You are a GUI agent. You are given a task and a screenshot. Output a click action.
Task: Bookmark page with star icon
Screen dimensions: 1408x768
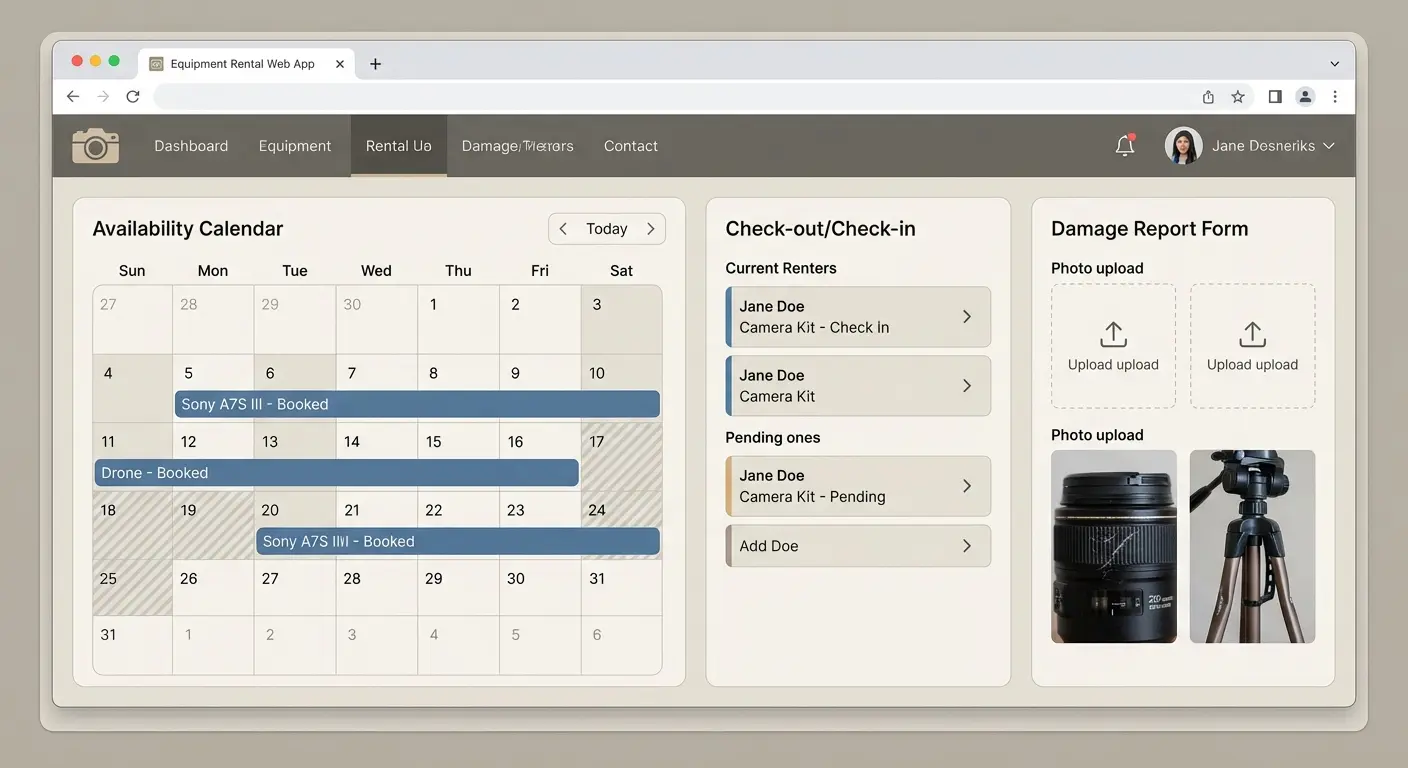[x=1238, y=97]
